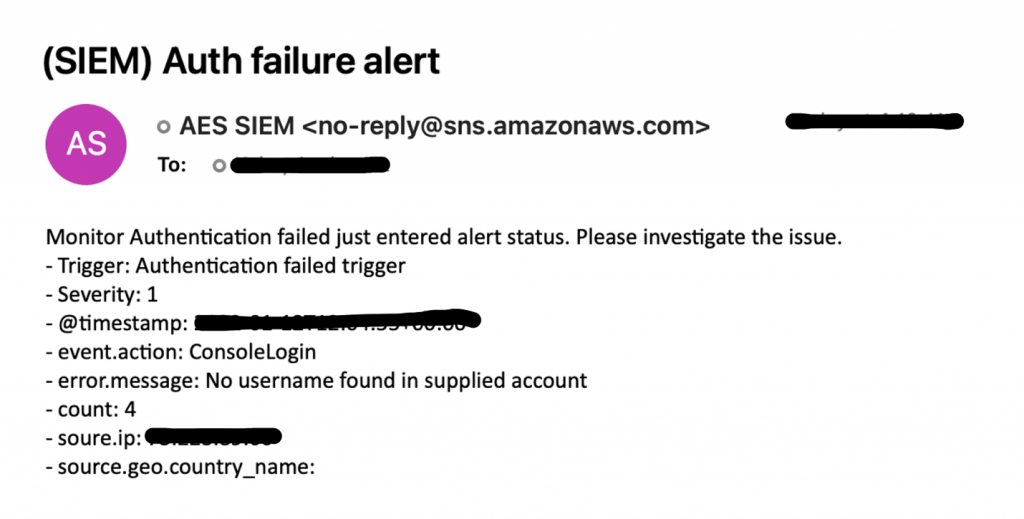Viewport: 1024px width, 519px height.
Task: Click the redacted @timestamp value
Action: 338,321
